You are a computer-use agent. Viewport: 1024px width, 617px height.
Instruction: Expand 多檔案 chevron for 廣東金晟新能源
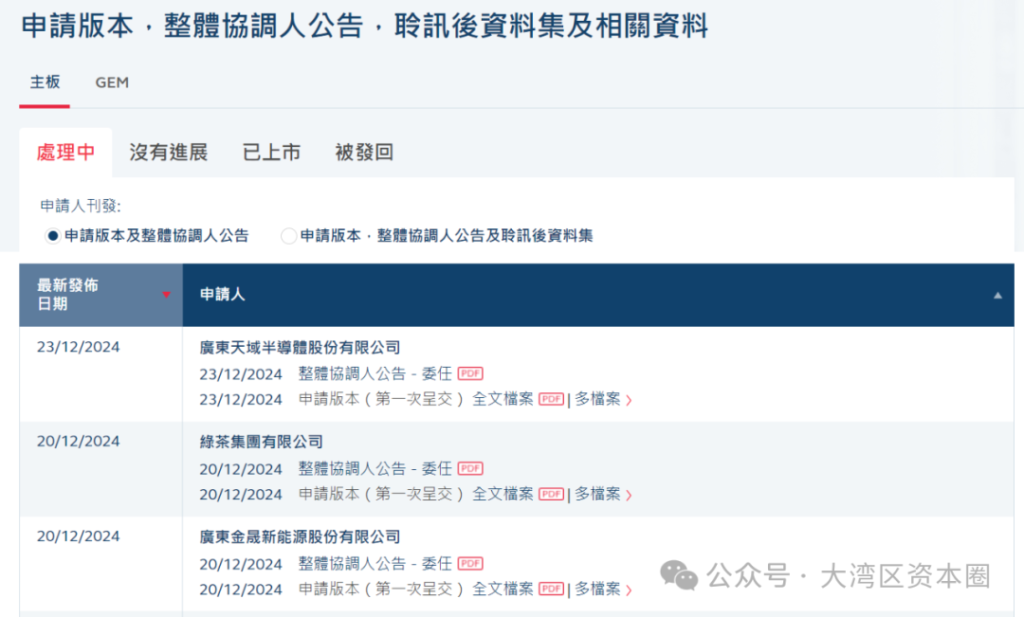pos(629,590)
